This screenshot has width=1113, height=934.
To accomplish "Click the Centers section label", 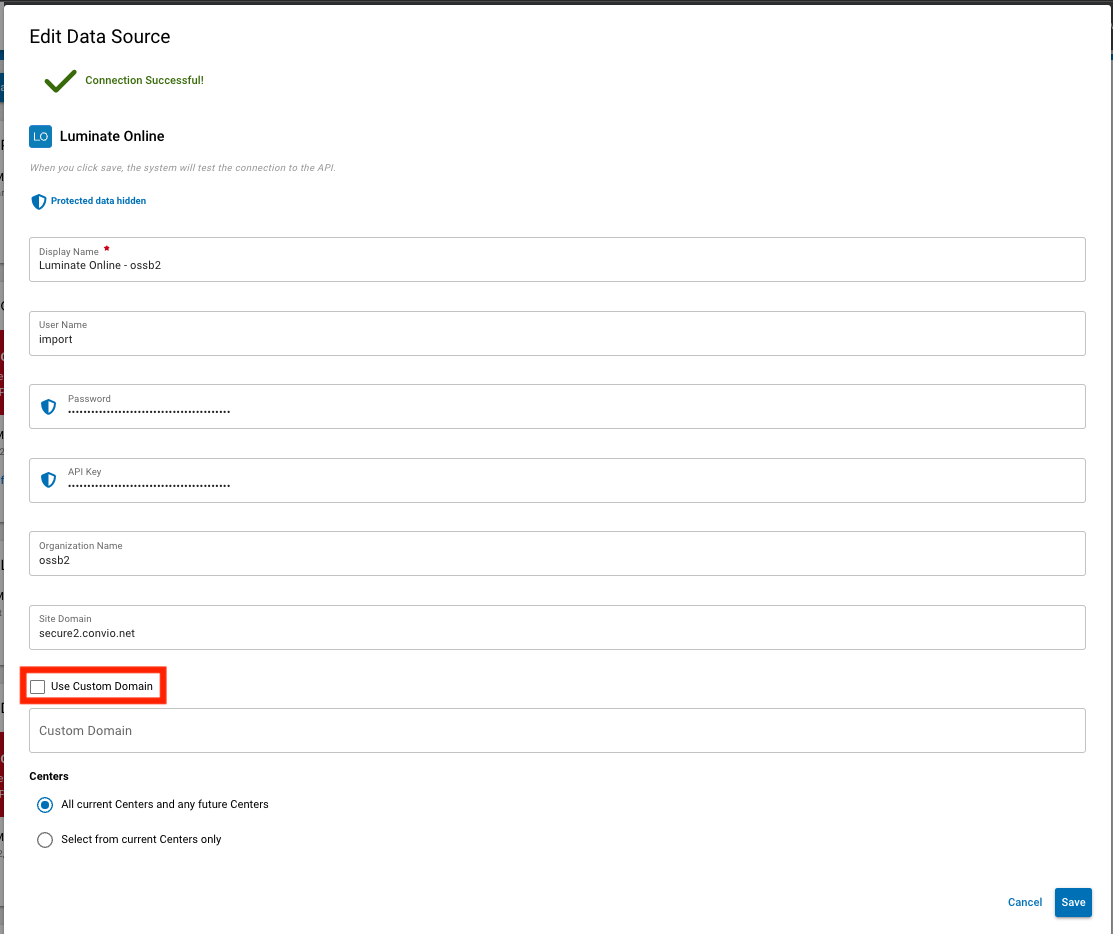I will coord(49,776).
